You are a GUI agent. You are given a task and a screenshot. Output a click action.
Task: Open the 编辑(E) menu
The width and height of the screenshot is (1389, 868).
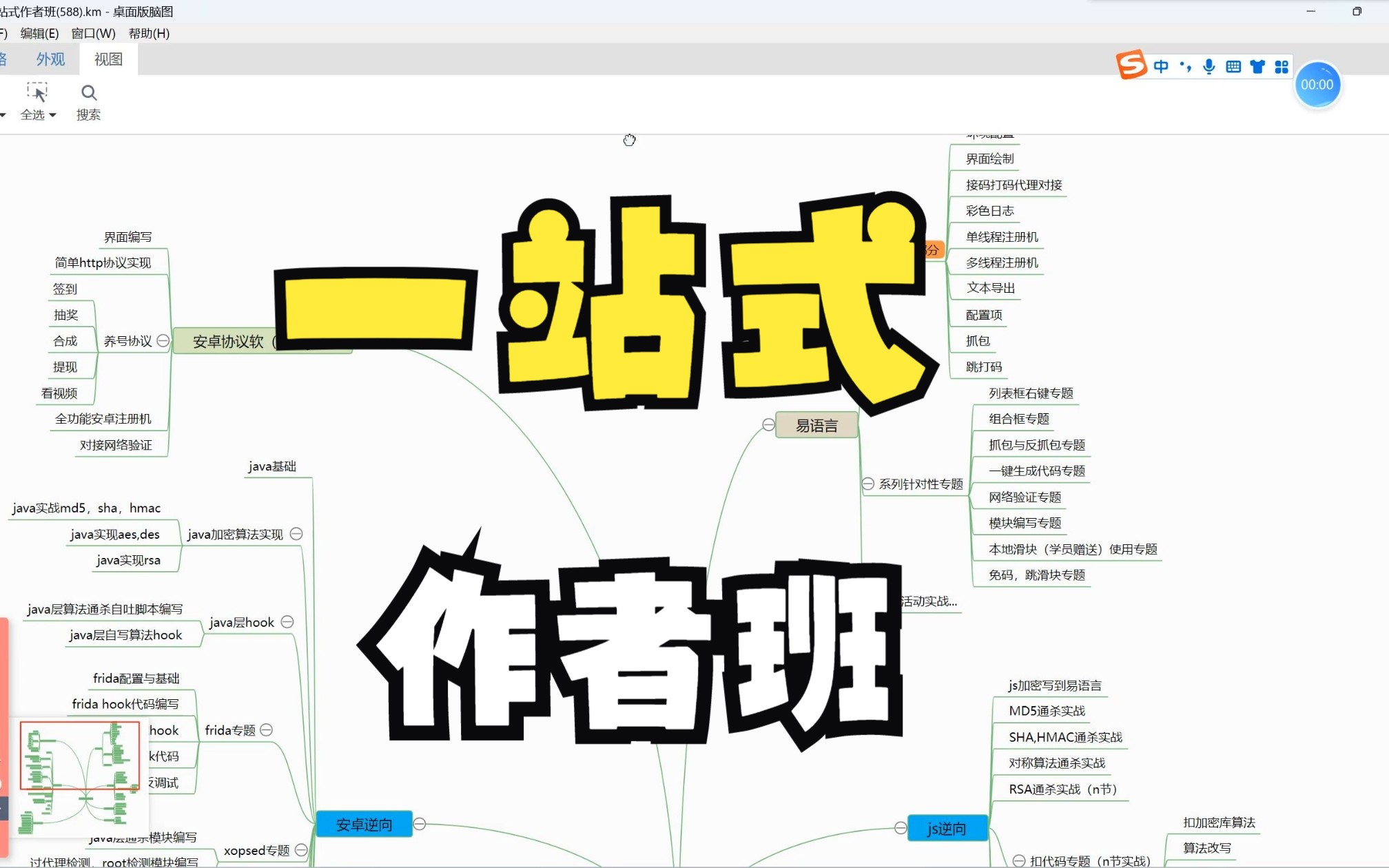pyautogui.click(x=39, y=33)
